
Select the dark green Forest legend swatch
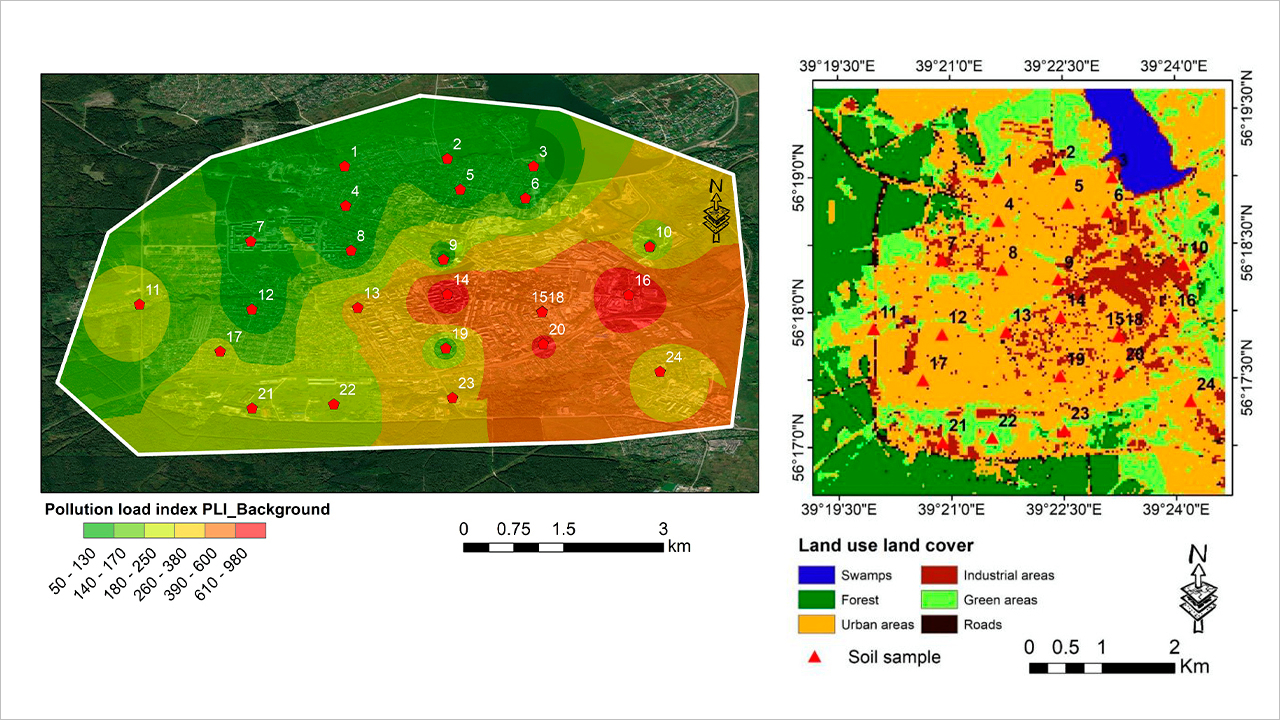pyautogui.click(x=815, y=600)
